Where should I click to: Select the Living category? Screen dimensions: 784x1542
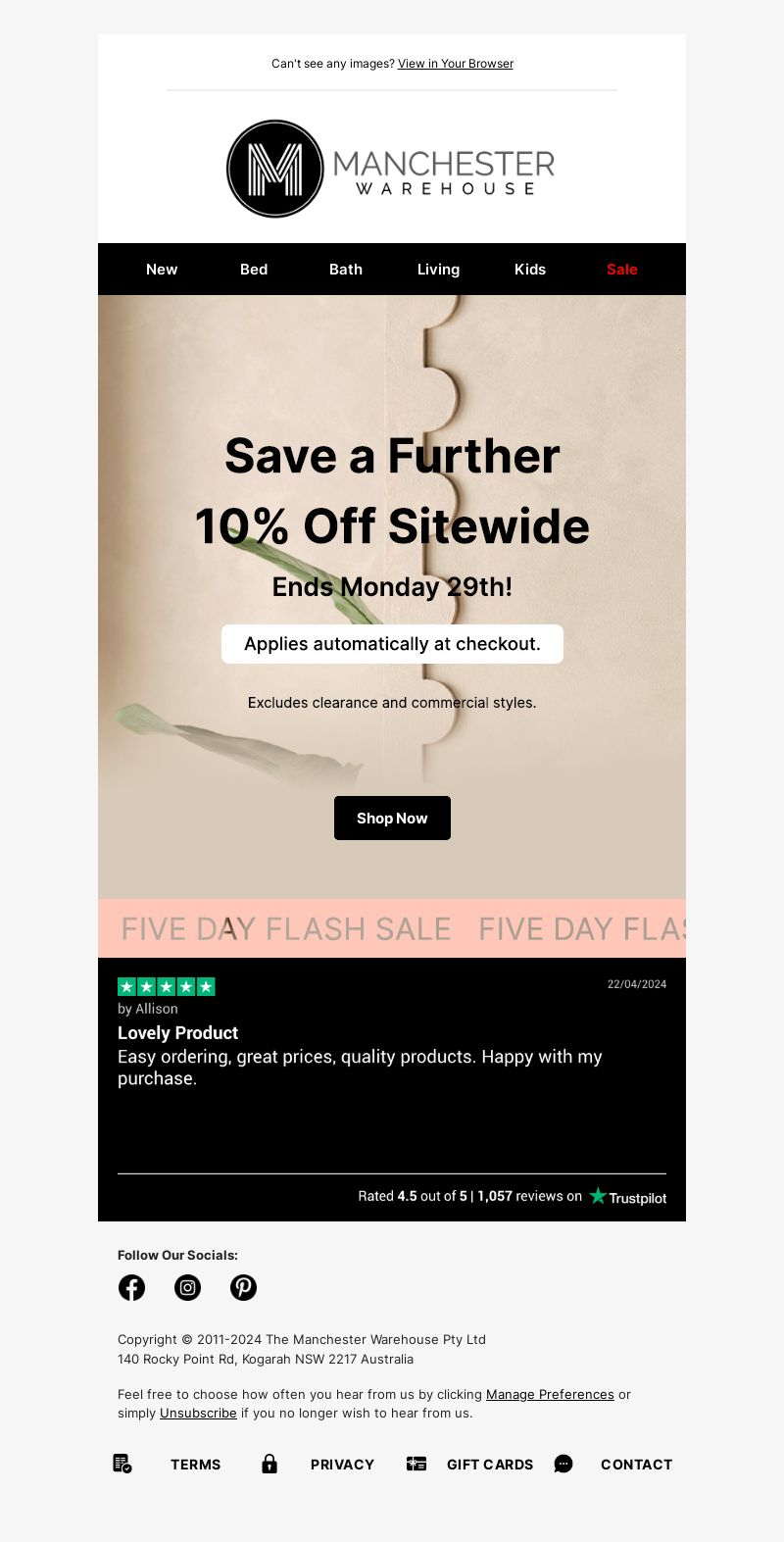pos(438,269)
